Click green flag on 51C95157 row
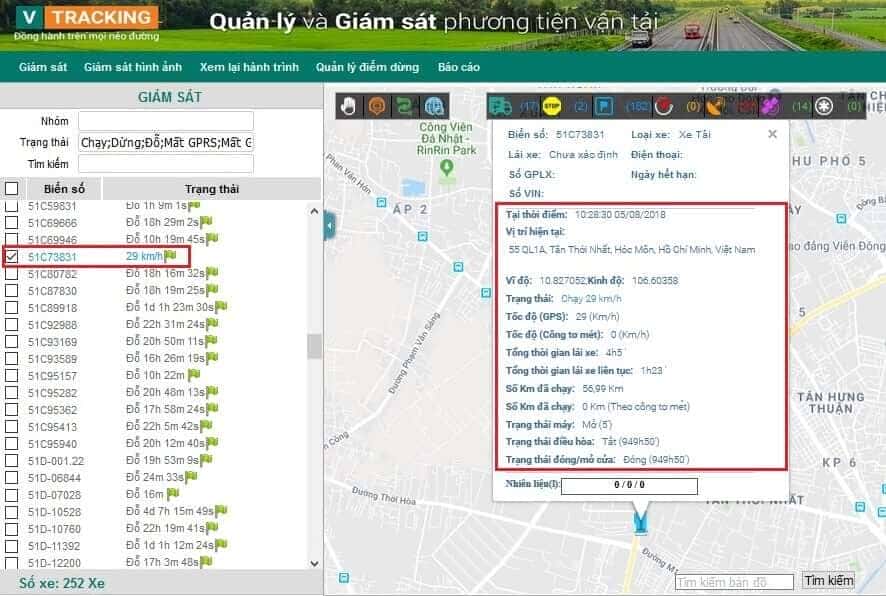 [194, 375]
